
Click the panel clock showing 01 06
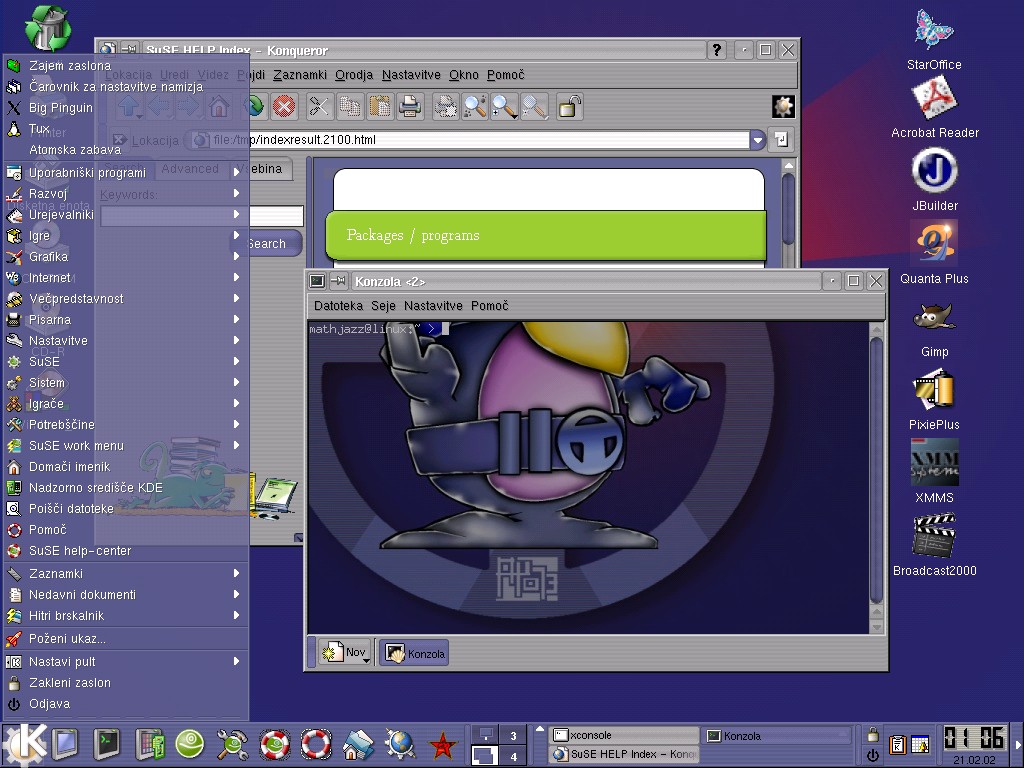click(974, 739)
